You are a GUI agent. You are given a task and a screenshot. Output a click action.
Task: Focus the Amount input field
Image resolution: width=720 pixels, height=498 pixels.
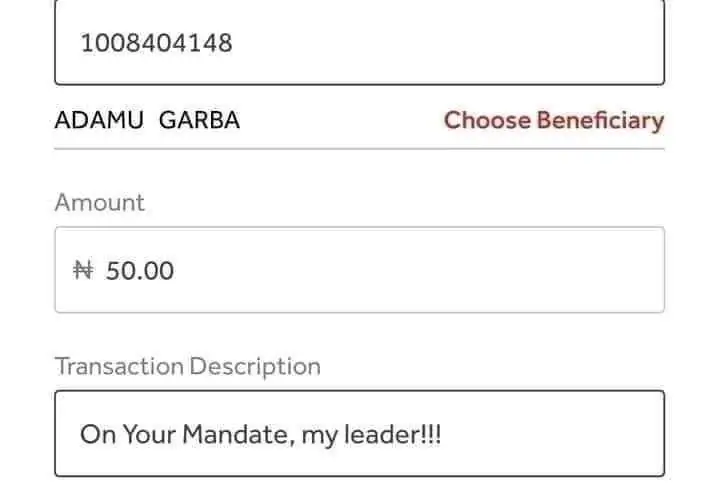tap(358, 270)
